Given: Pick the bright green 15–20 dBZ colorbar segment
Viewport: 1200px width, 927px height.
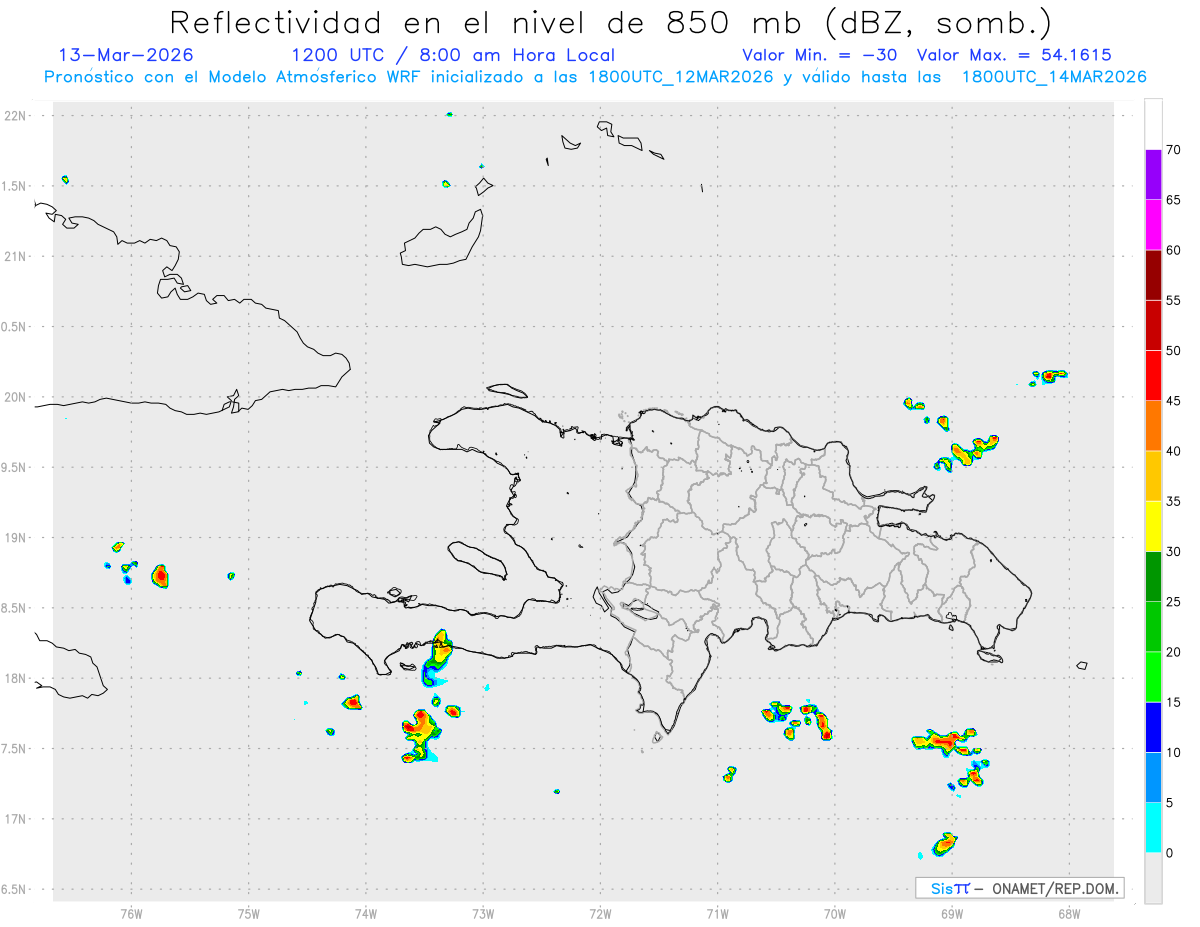Looking at the screenshot, I should (1153, 677).
